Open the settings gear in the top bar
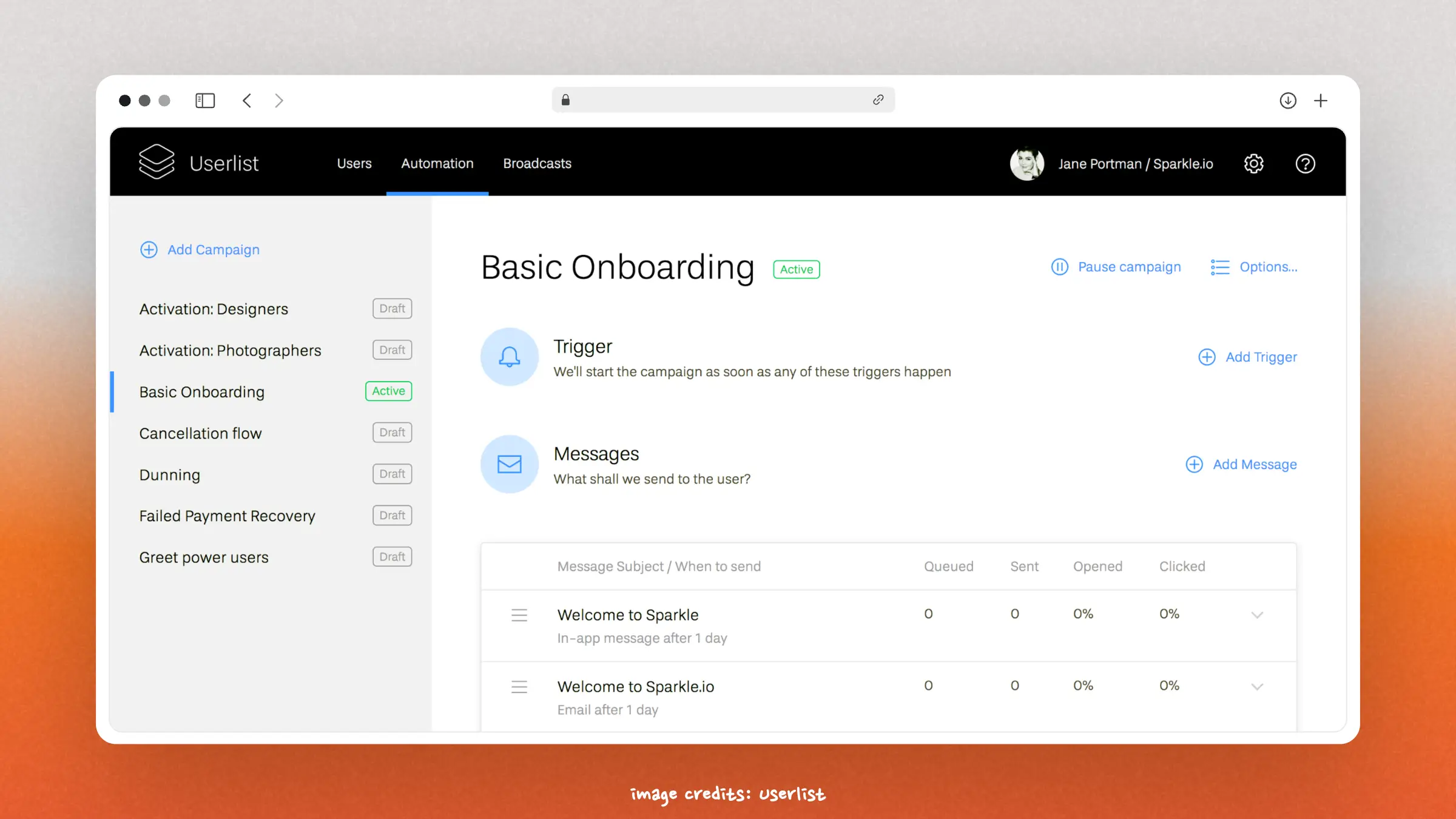This screenshot has height=819, width=1456. [1253, 163]
